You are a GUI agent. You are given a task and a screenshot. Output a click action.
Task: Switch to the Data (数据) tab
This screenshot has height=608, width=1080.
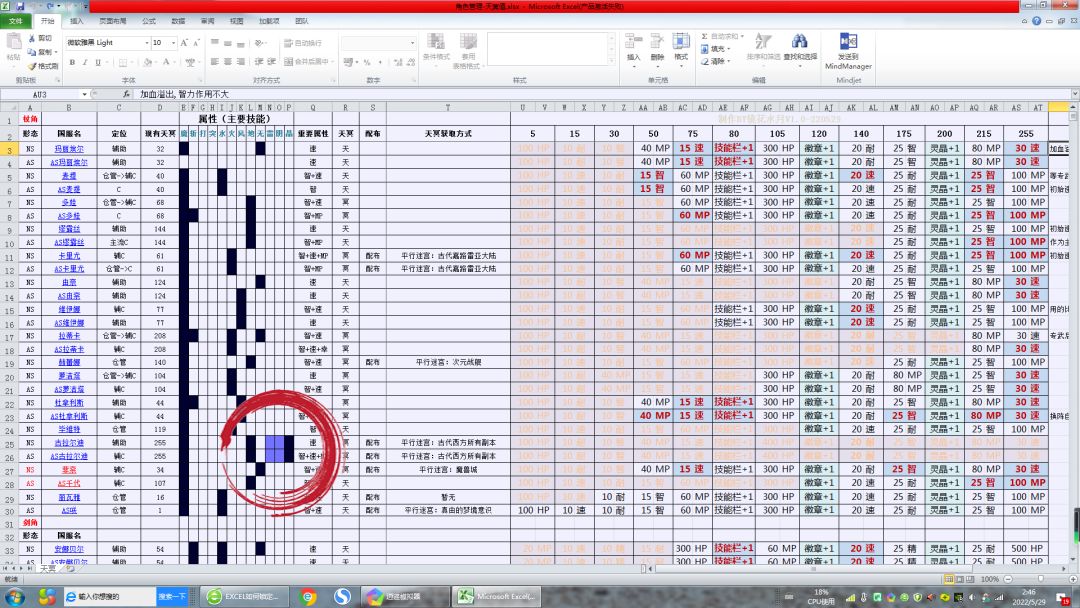[x=178, y=21]
